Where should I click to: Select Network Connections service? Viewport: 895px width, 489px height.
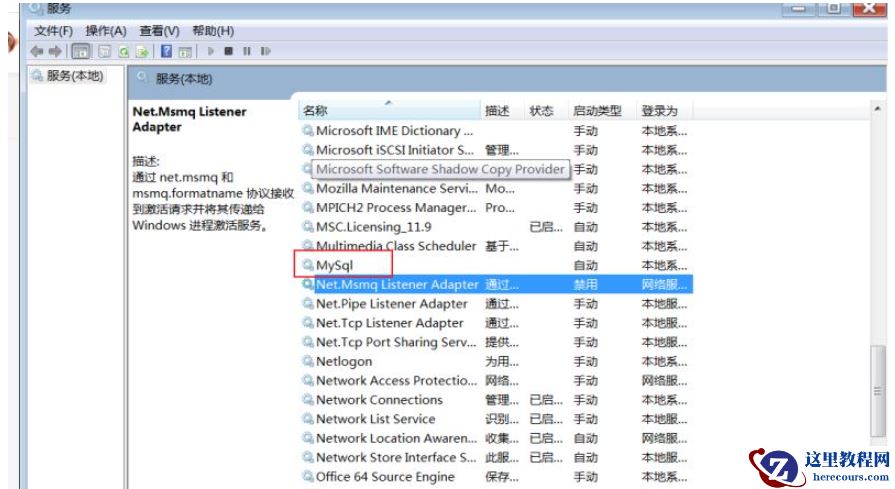click(497, 400)
